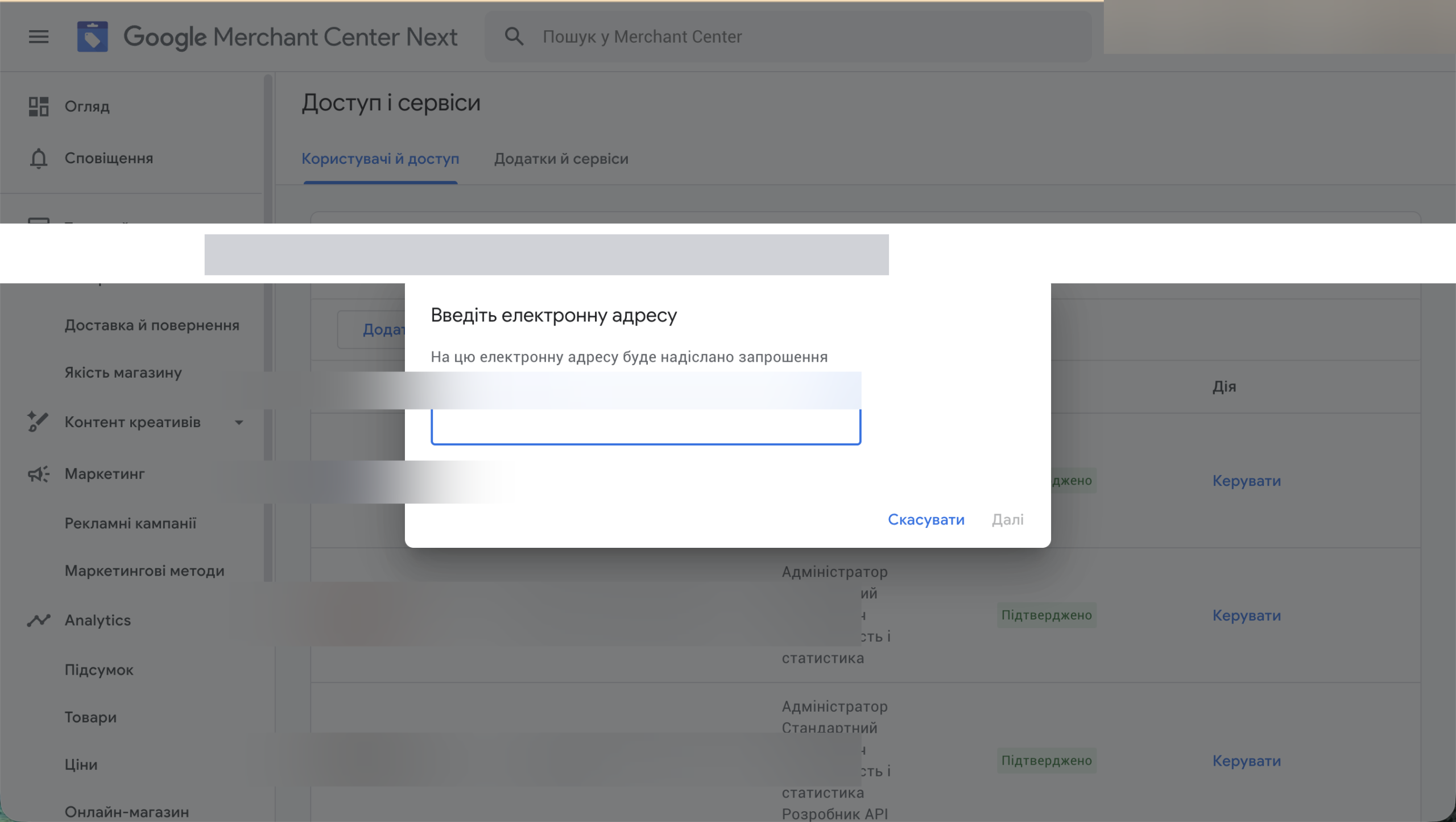Click Керувати link in the first user row
The image size is (1456, 822).
pos(1247,481)
